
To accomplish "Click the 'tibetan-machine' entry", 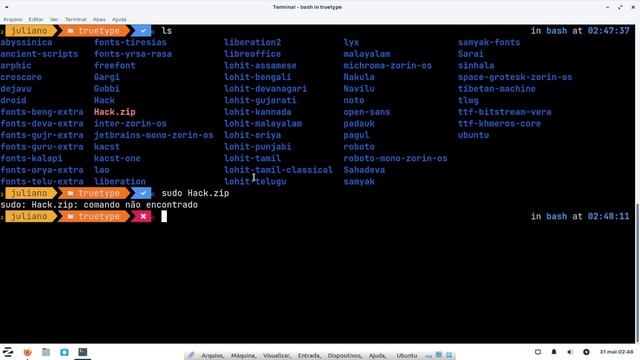I will pos(497,89).
